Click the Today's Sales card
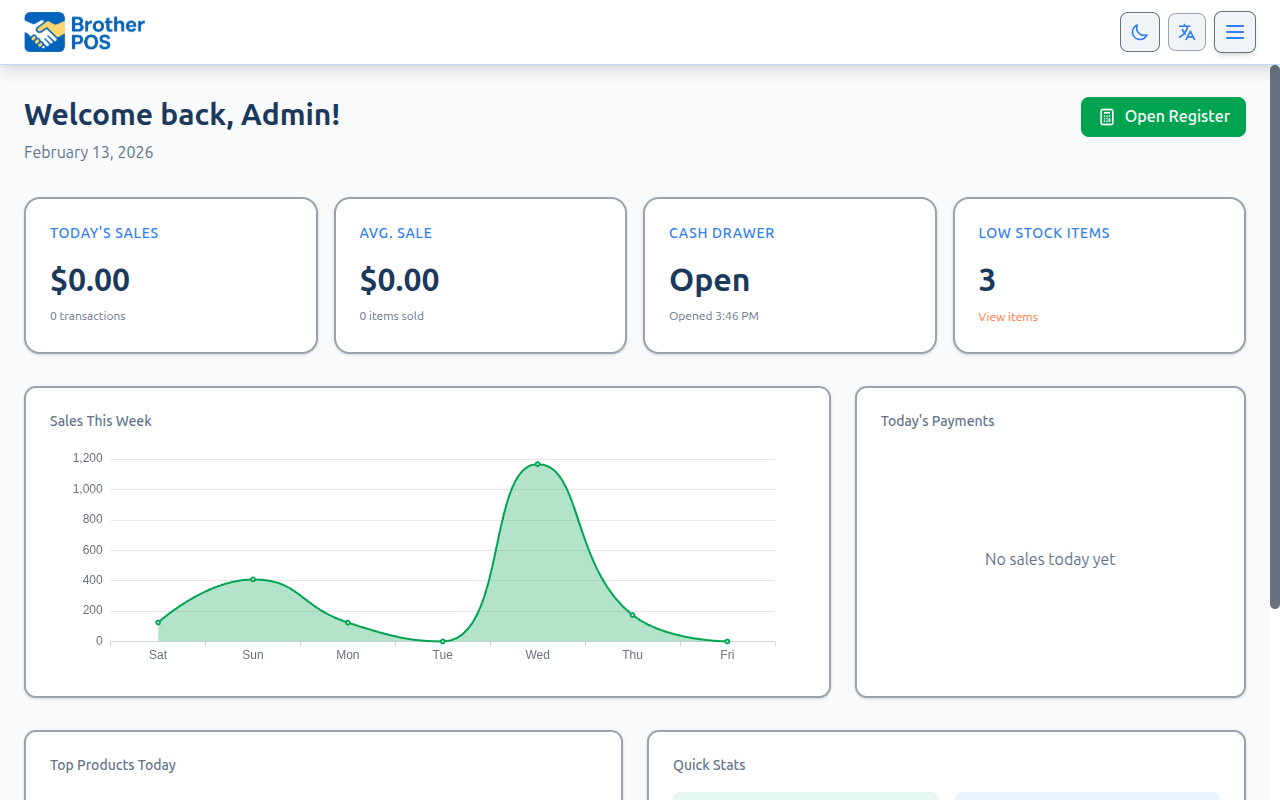This screenshot has height=800, width=1280. (x=170, y=275)
